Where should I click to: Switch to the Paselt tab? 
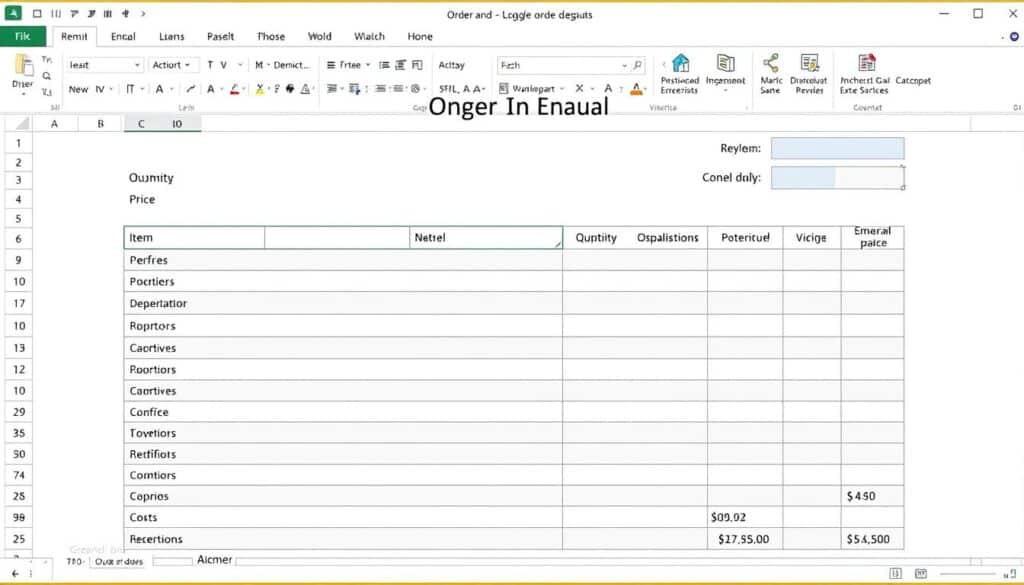220,37
